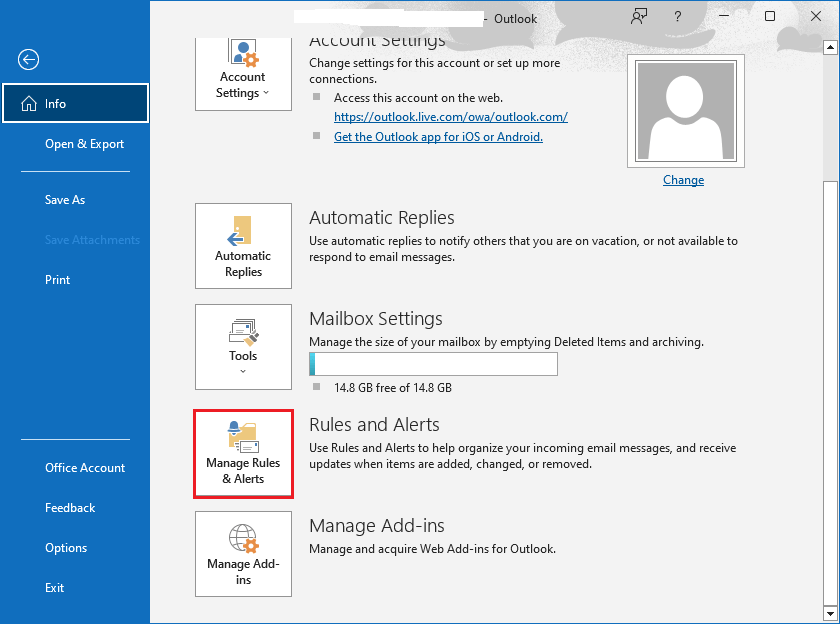Minimize the Outlook window
Viewport: 840px width, 624px height.
pos(724,17)
